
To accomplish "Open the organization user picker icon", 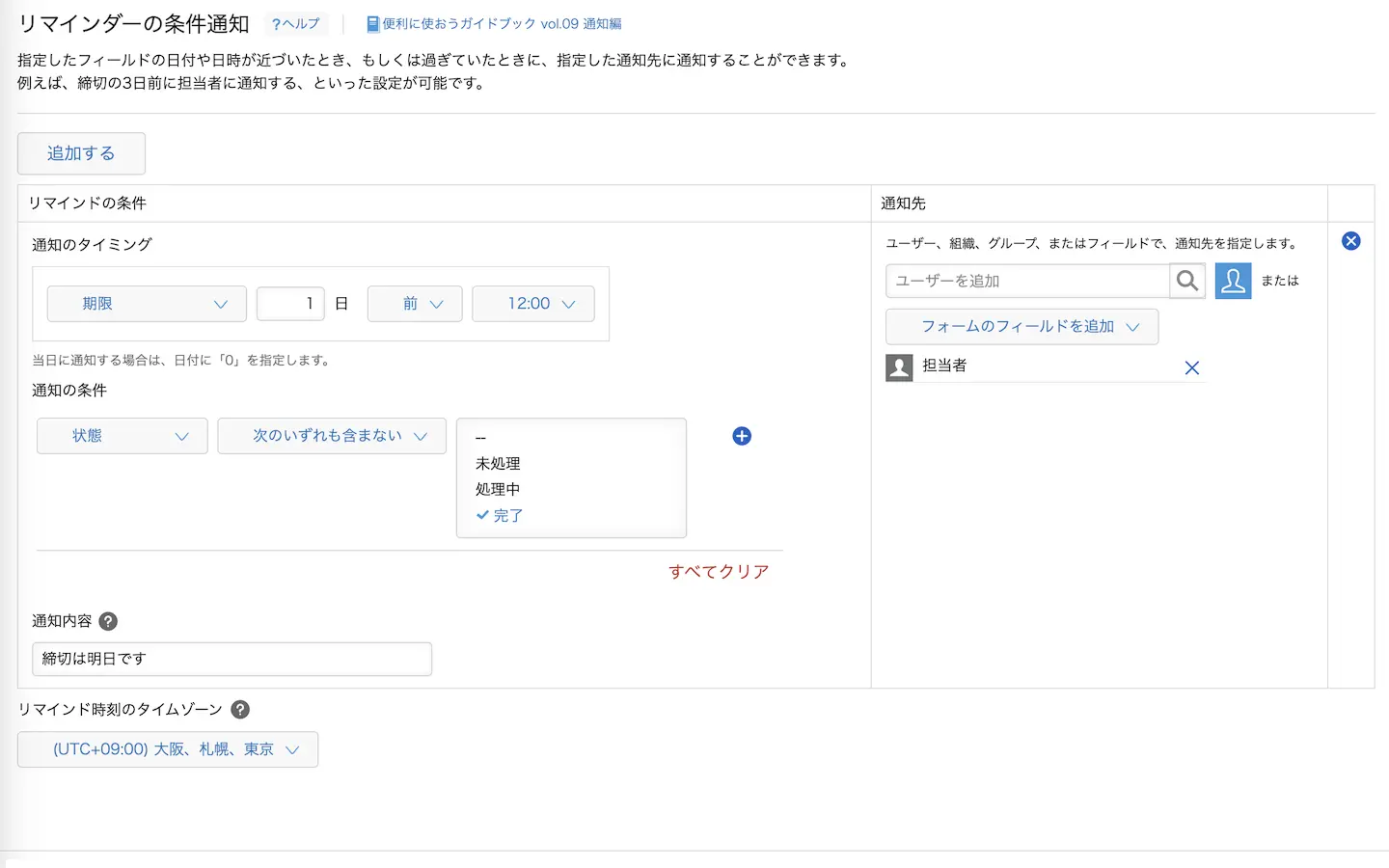I will [x=1233, y=281].
